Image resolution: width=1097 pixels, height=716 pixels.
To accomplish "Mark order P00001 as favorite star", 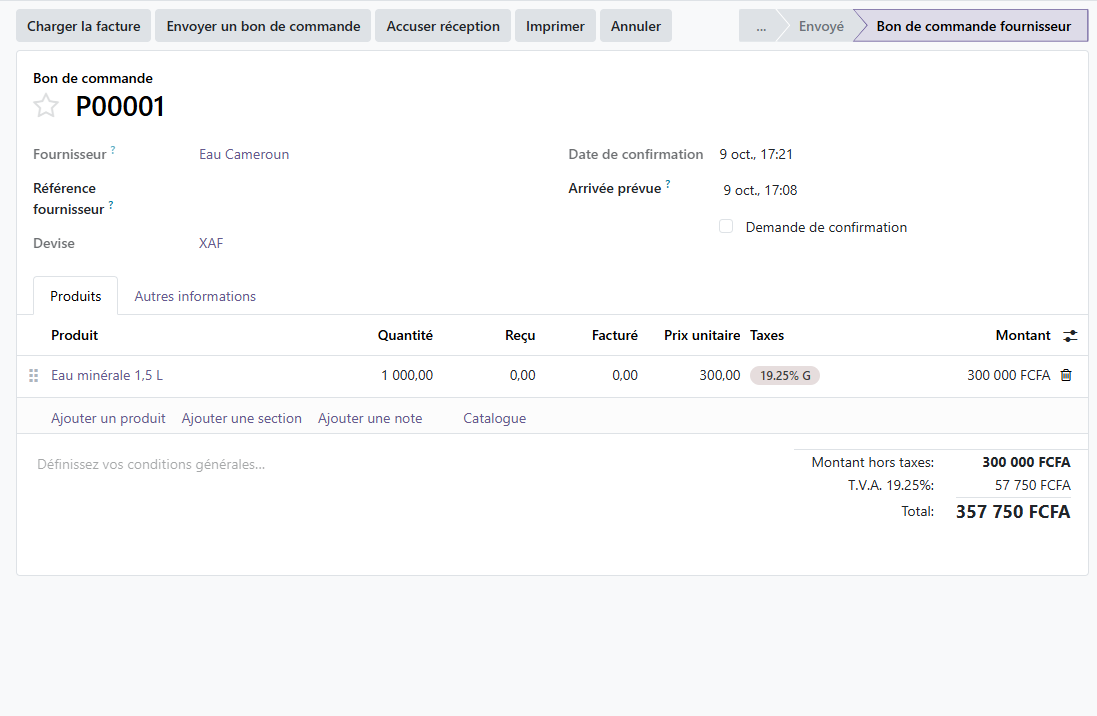I will click(46, 106).
